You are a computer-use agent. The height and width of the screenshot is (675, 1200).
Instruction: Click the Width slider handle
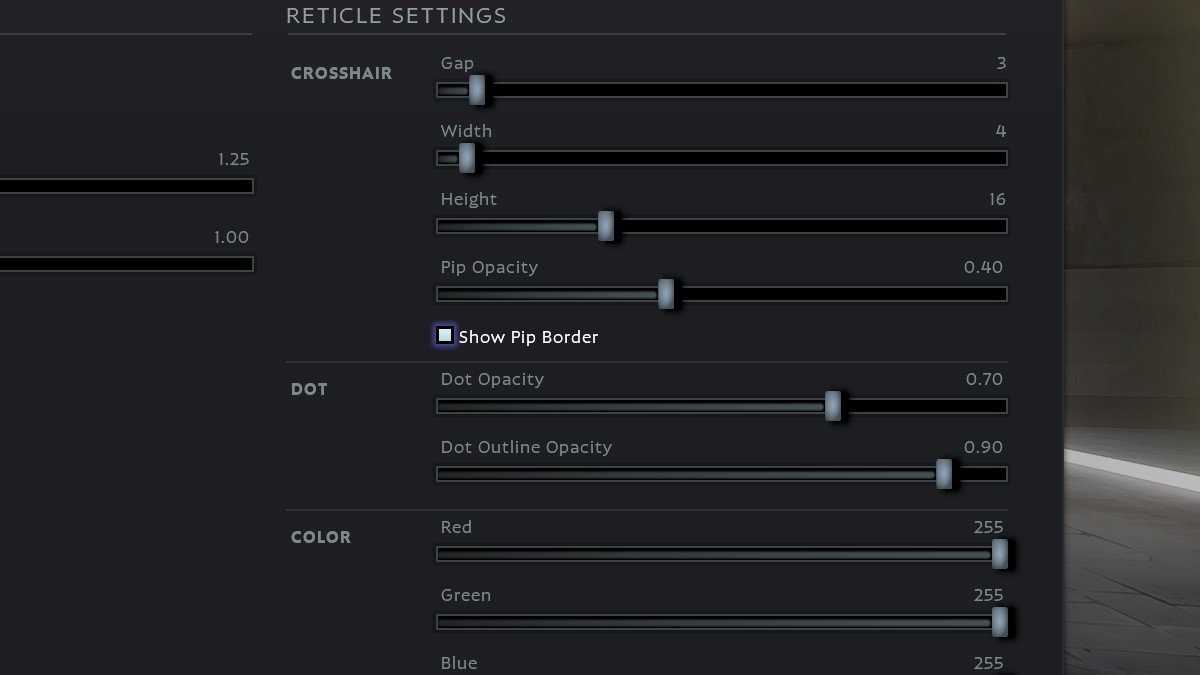click(466, 158)
